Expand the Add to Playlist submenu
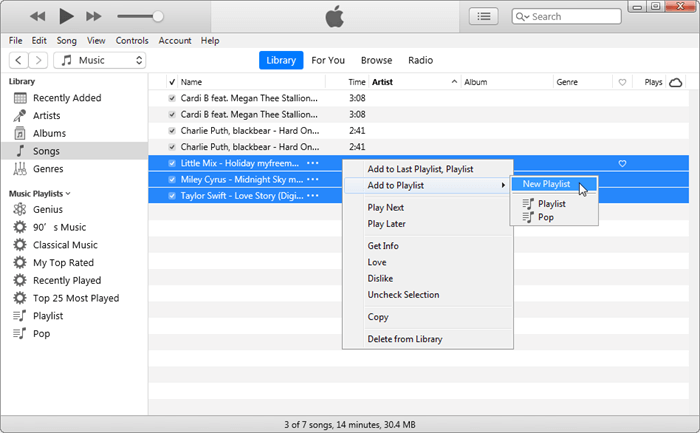The width and height of the screenshot is (700, 433). (428, 185)
